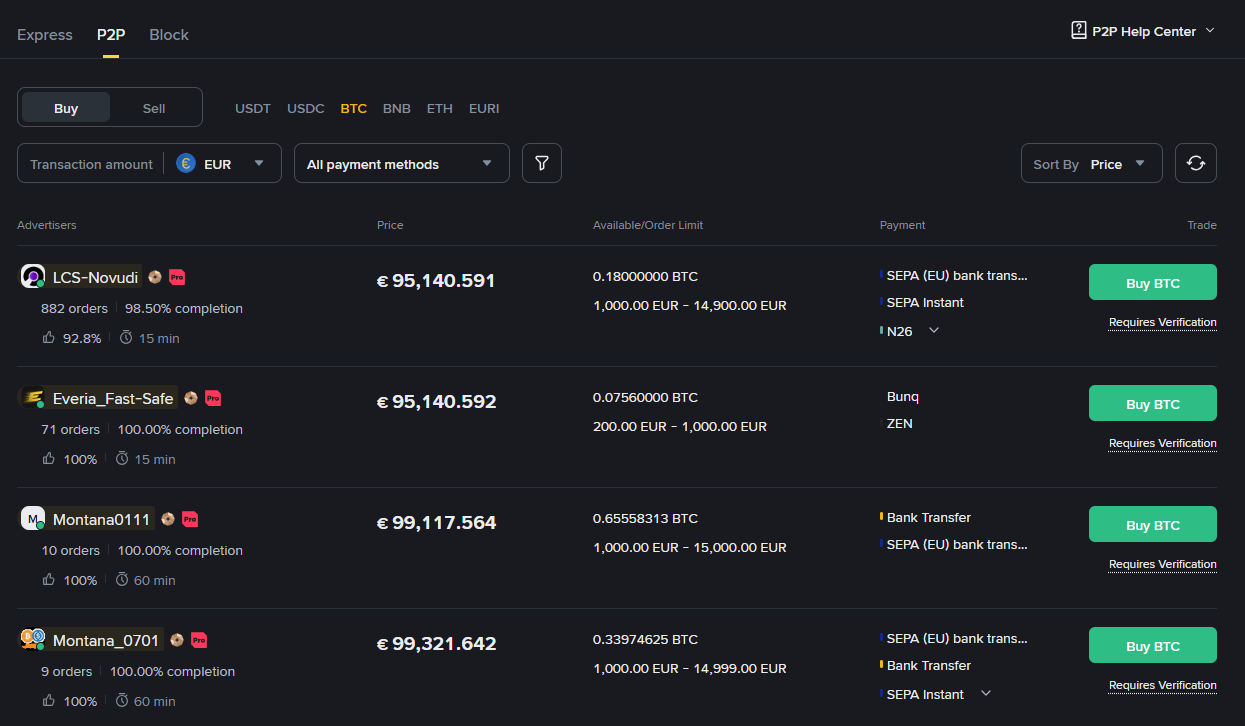
Task: Switch to Buy mode
Action: [x=66, y=108]
